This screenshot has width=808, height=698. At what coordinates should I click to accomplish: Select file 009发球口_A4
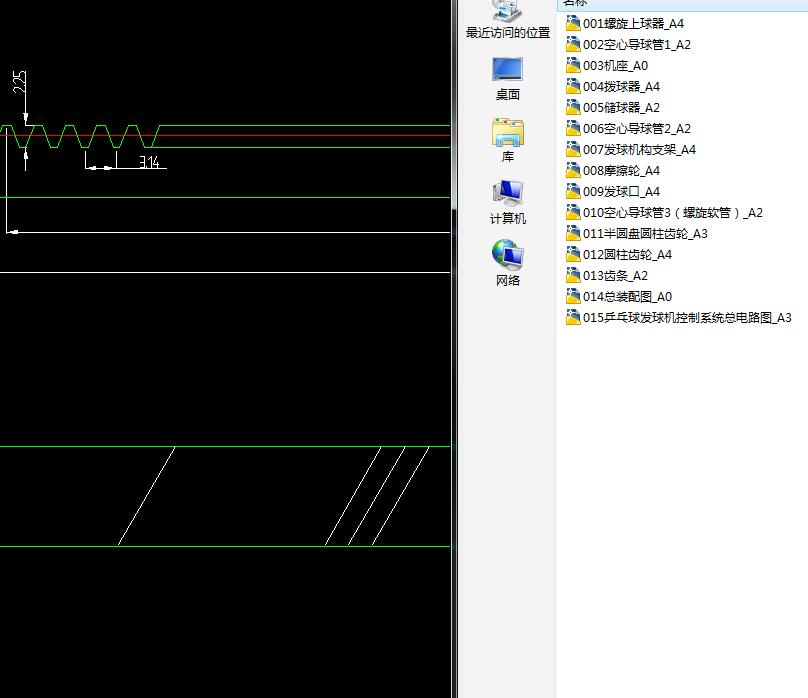click(x=613, y=192)
